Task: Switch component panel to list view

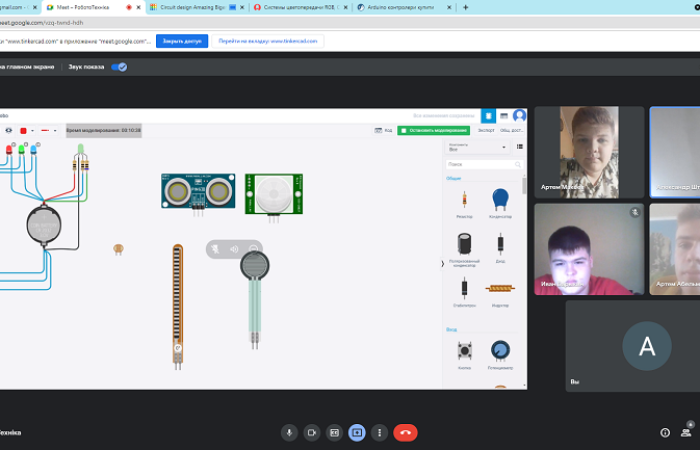Action: coord(519,146)
